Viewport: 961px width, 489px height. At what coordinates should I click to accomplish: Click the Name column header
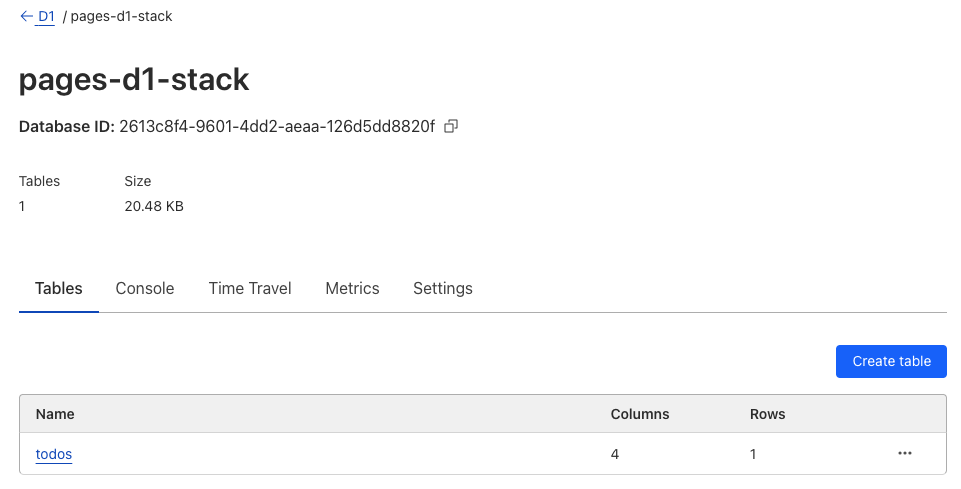tap(55, 413)
